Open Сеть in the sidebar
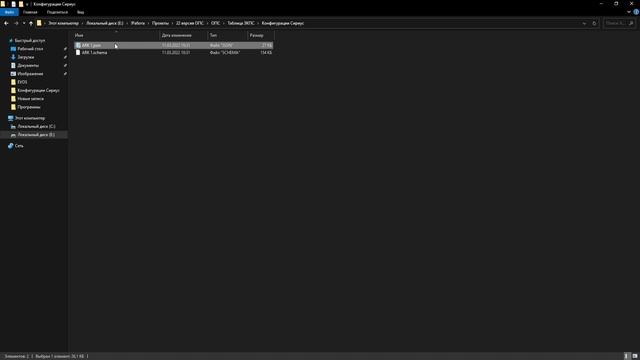The width and height of the screenshot is (640, 360). pyautogui.click(x=19, y=146)
